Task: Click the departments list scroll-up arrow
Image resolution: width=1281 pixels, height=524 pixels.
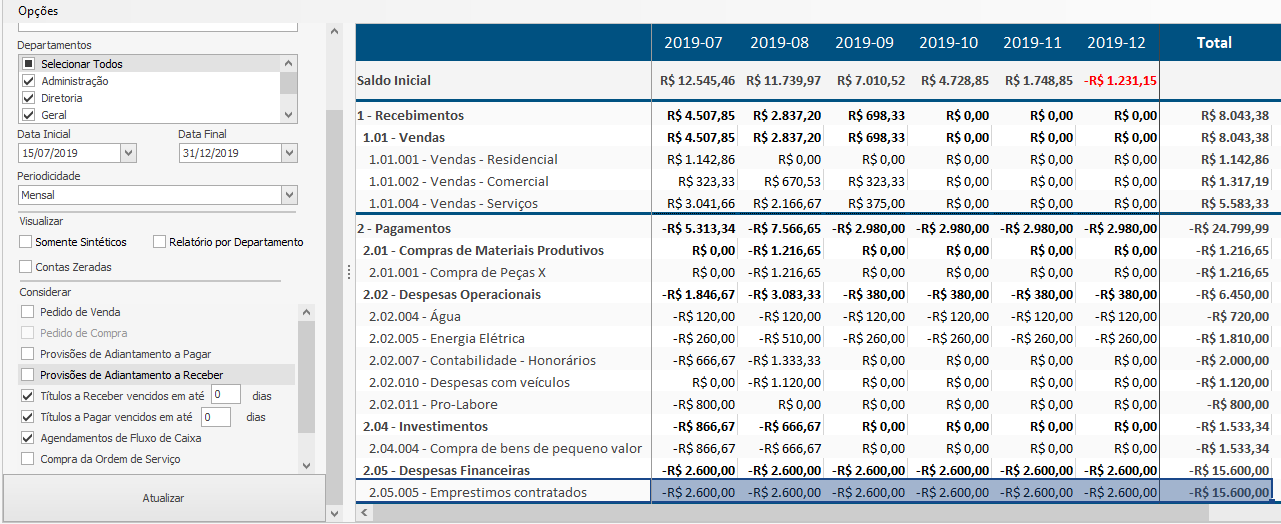Action: coord(288,63)
